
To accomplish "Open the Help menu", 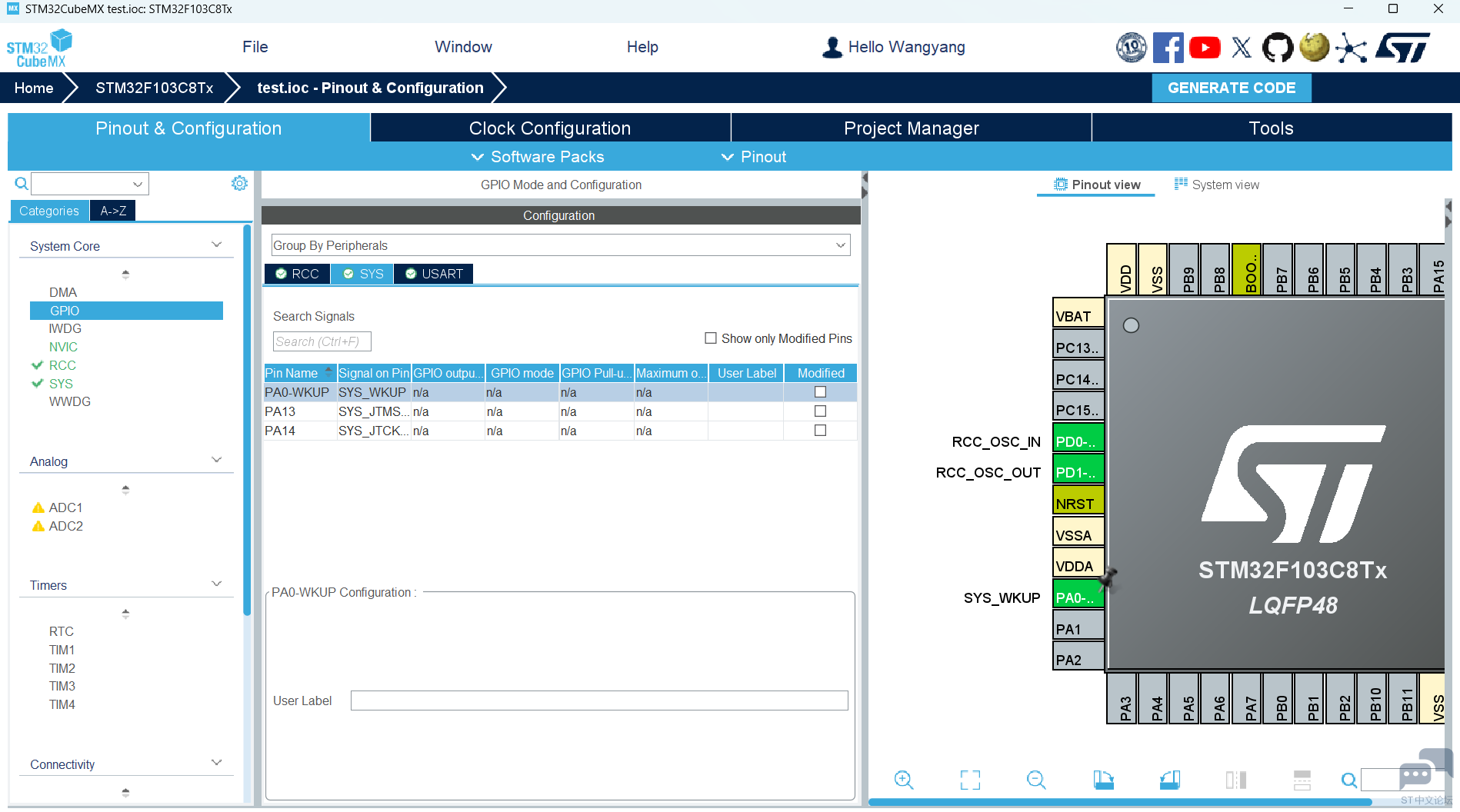I will coord(642,47).
